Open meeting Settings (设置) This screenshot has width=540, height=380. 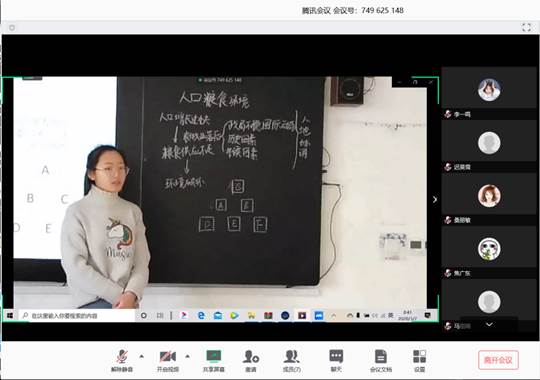419,360
